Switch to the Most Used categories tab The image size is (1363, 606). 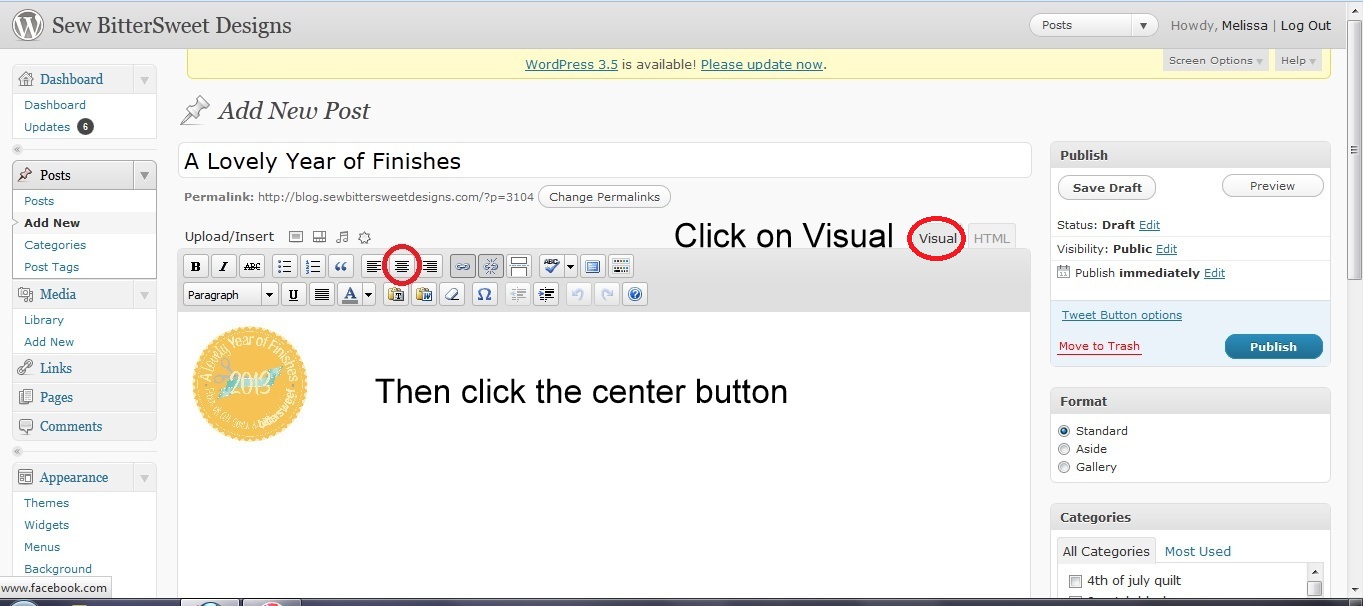[1197, 551]
